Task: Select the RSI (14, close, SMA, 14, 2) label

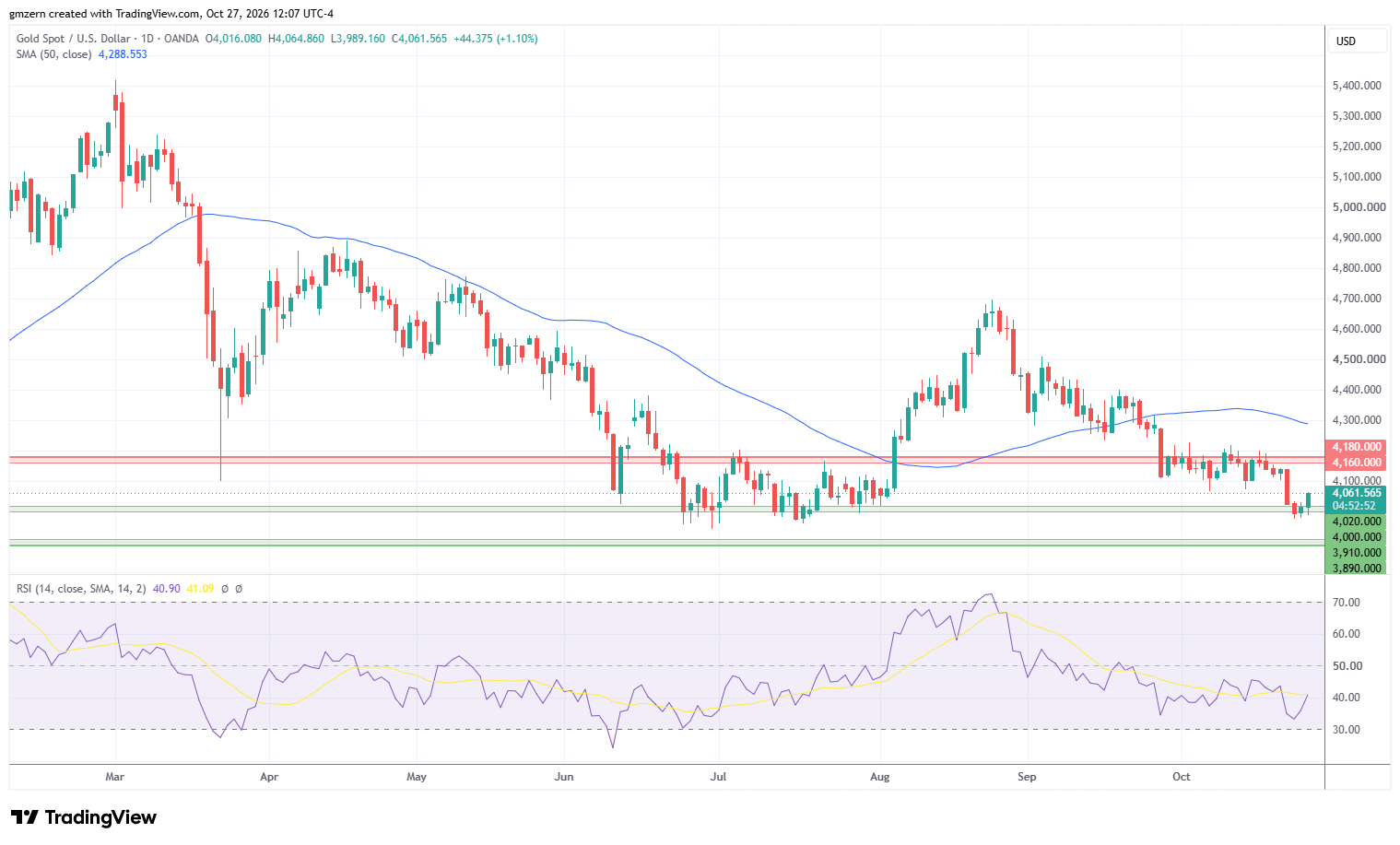Action: pyautogui.click(x=80, y=589)
